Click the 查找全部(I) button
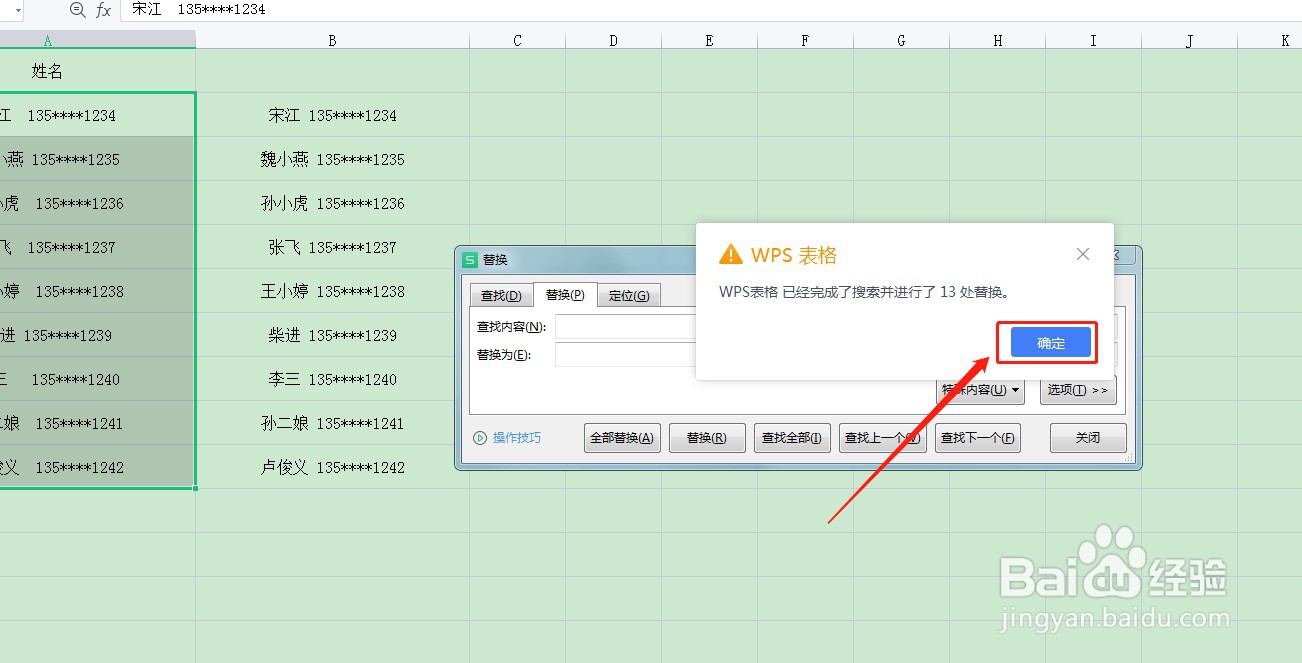The image size is (1302, 663). click(792, 438)
